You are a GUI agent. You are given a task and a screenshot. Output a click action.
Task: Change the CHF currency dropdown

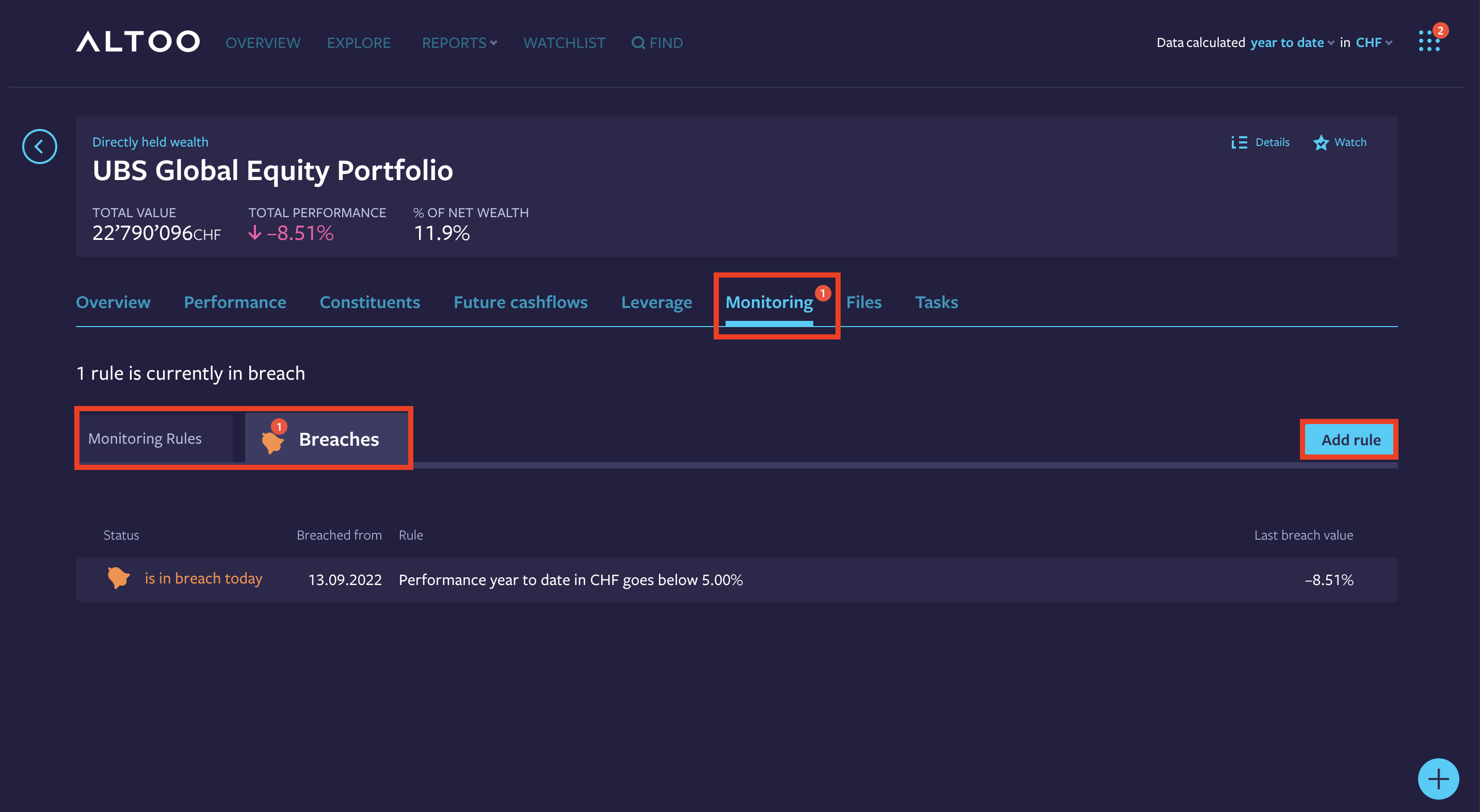click(1374, 42)
